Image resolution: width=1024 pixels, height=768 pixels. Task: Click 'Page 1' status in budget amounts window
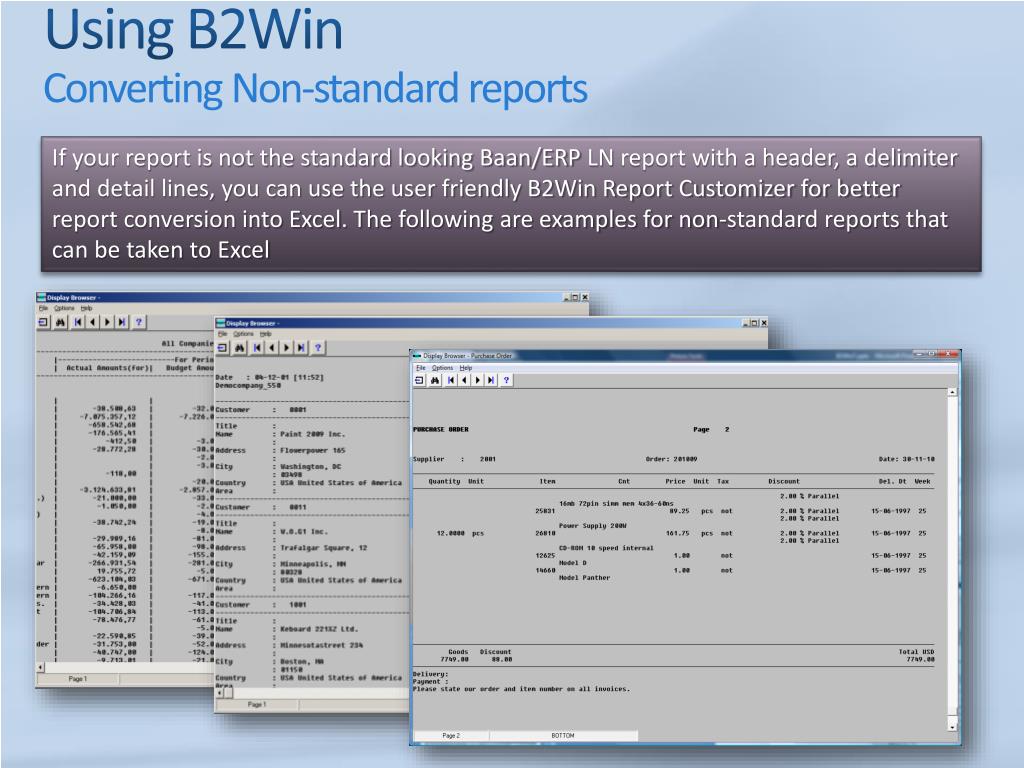pos(78,679)
